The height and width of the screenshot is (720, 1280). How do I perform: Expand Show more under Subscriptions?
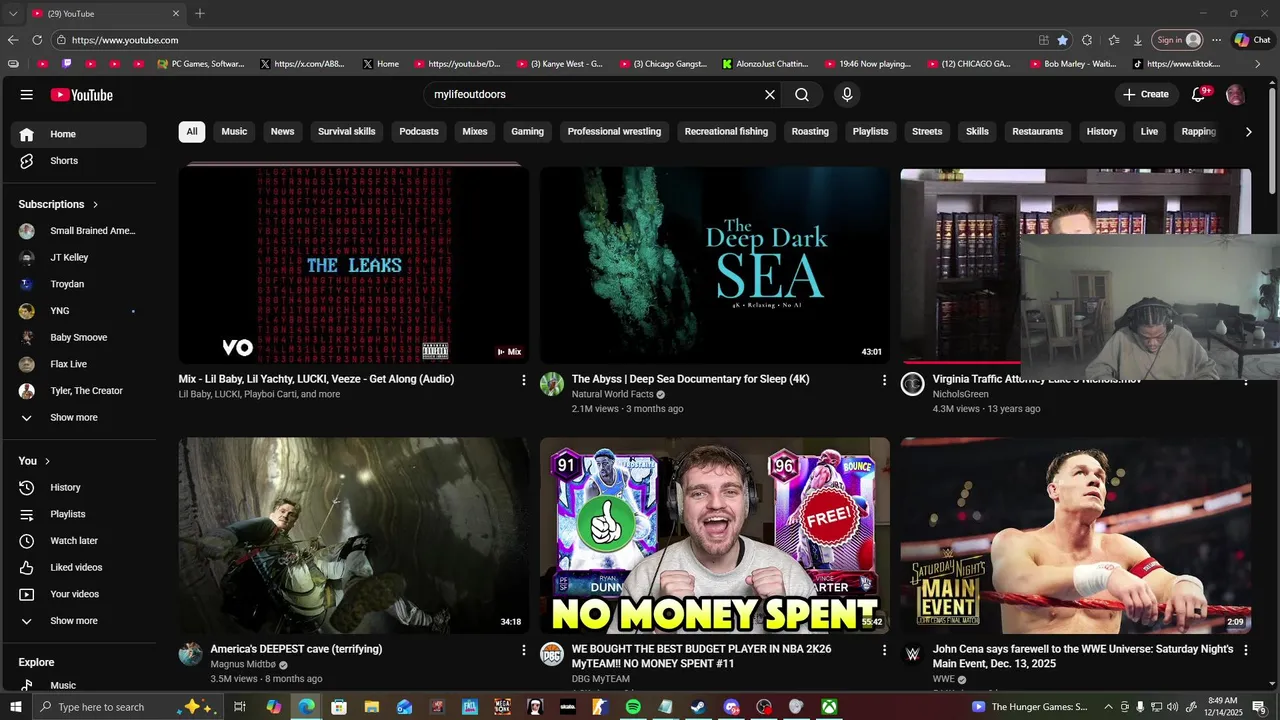pos(78,418)
